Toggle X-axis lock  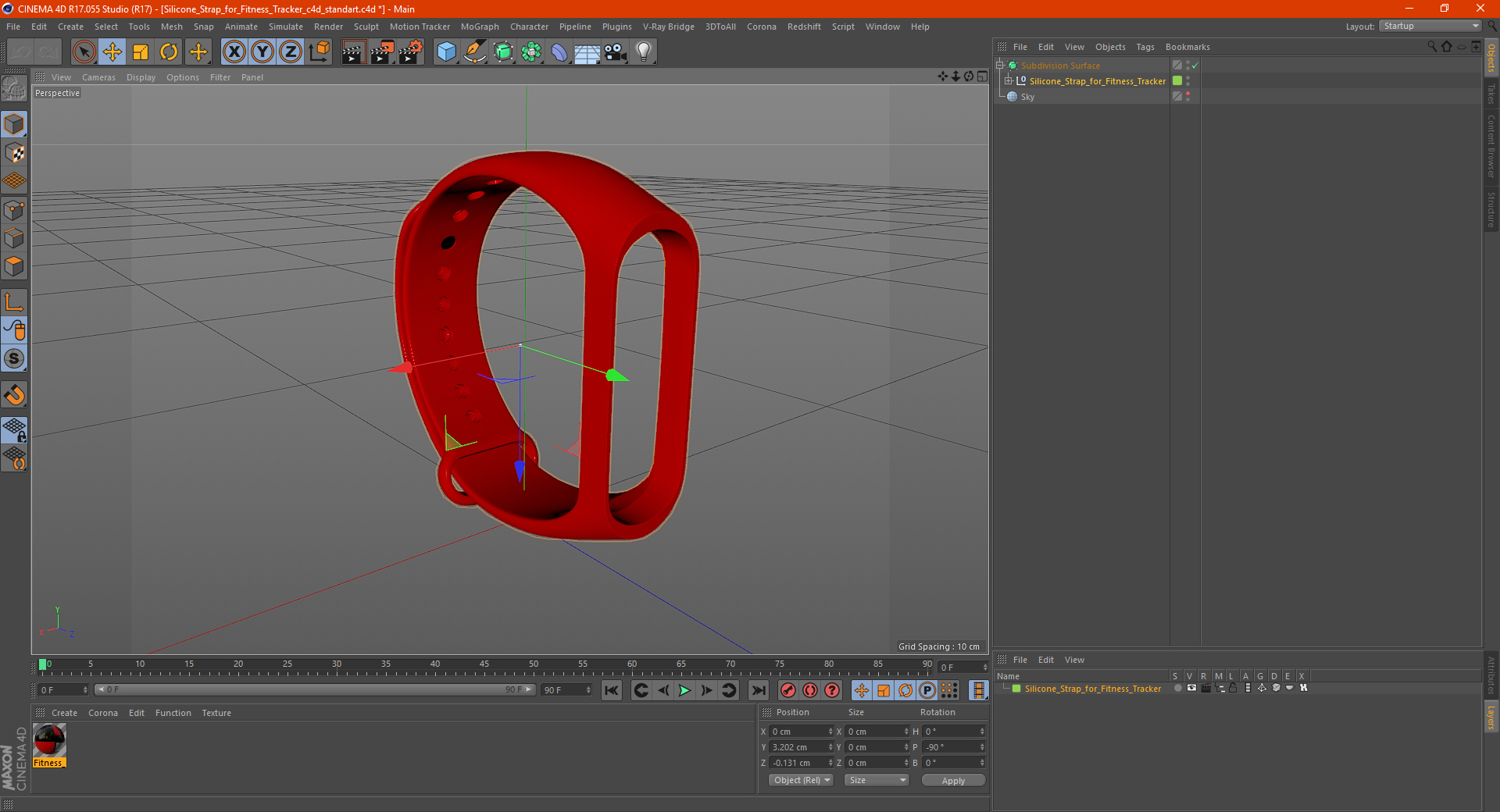[234, 52]
